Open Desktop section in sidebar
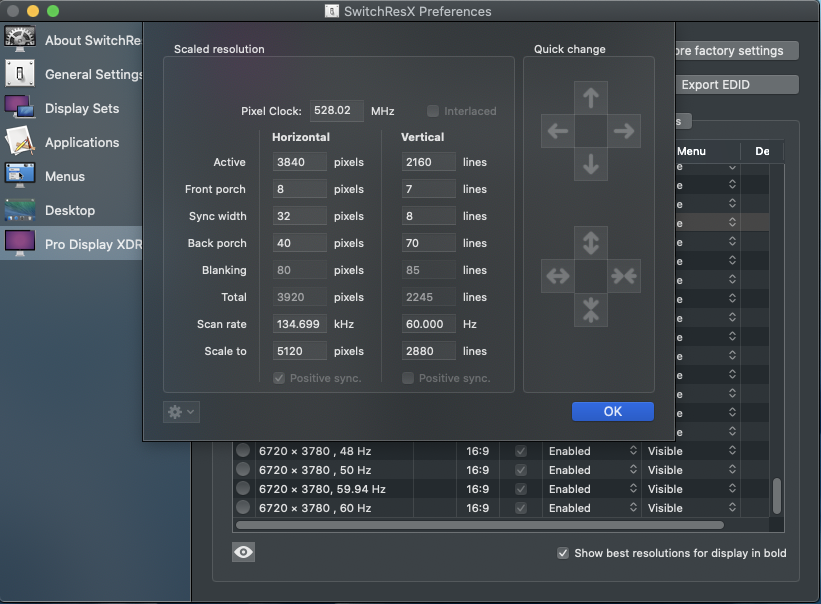The image size is (821, 604). pos(71,210)
